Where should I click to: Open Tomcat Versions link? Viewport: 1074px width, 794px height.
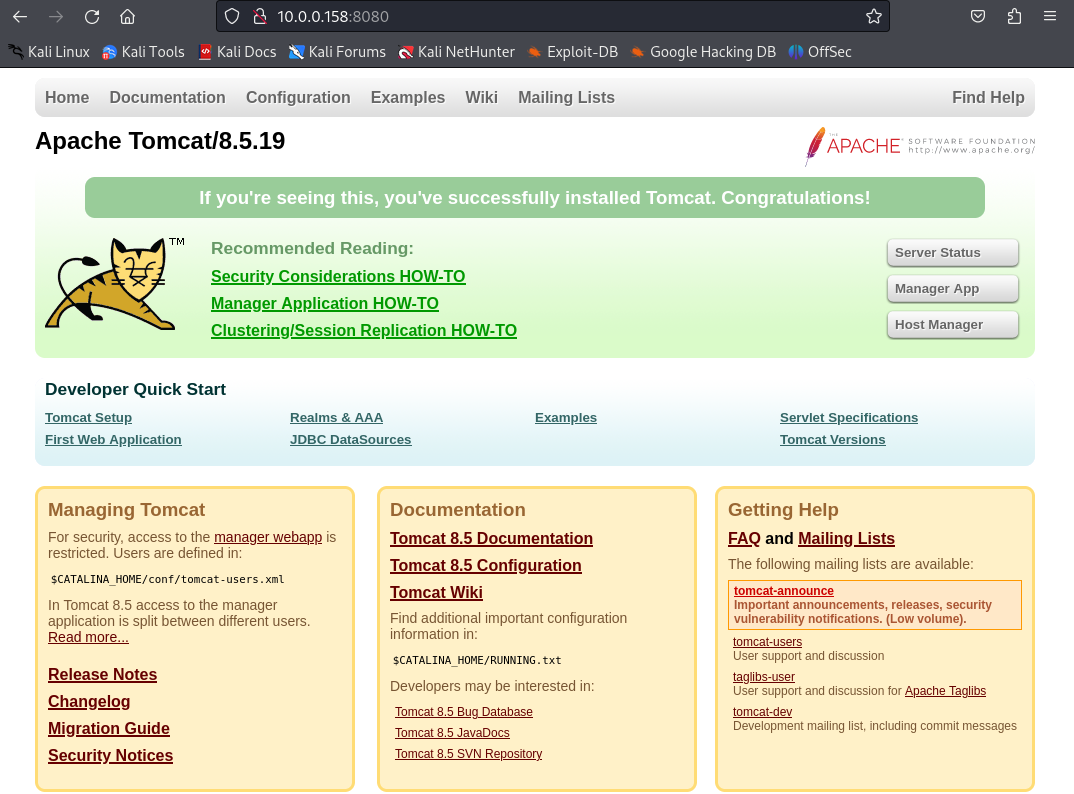point(832,440)
